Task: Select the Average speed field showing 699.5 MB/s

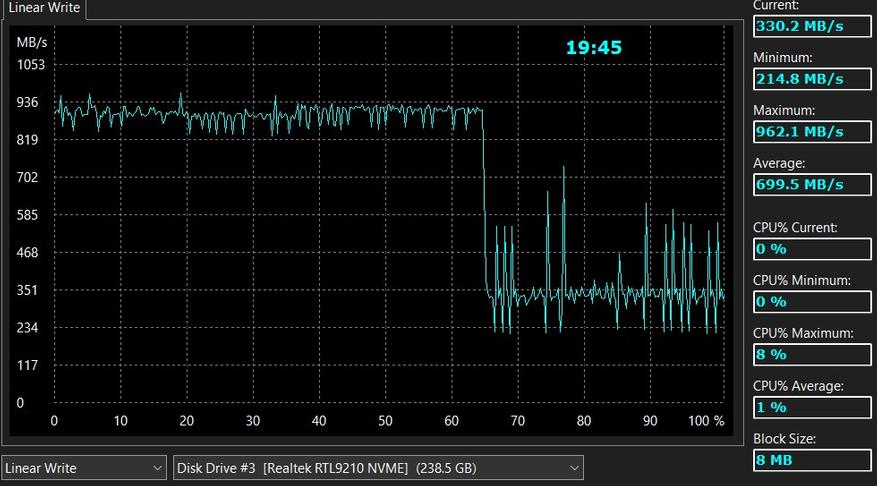Action: (x=812, y=185)
